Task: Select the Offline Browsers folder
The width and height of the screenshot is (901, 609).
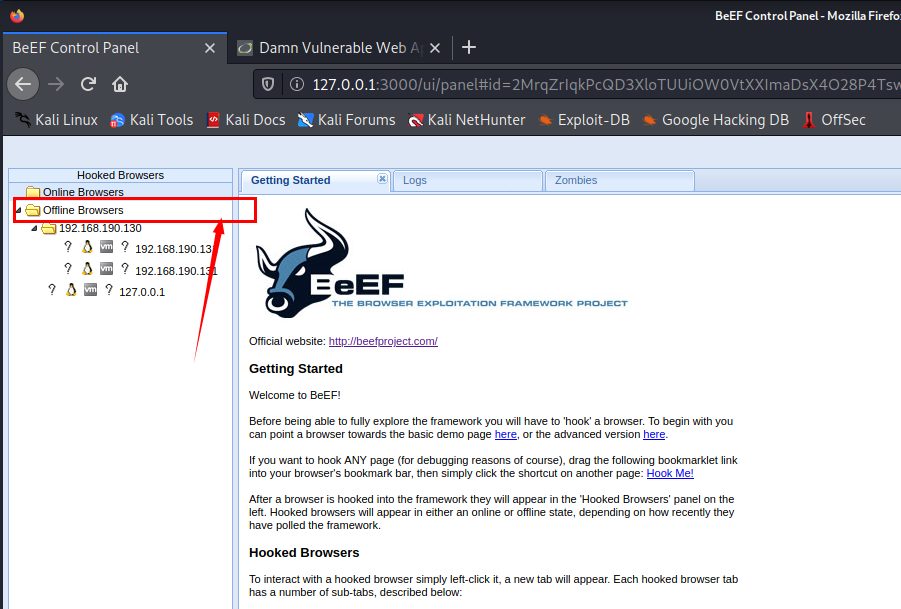Action: point(83,210)
